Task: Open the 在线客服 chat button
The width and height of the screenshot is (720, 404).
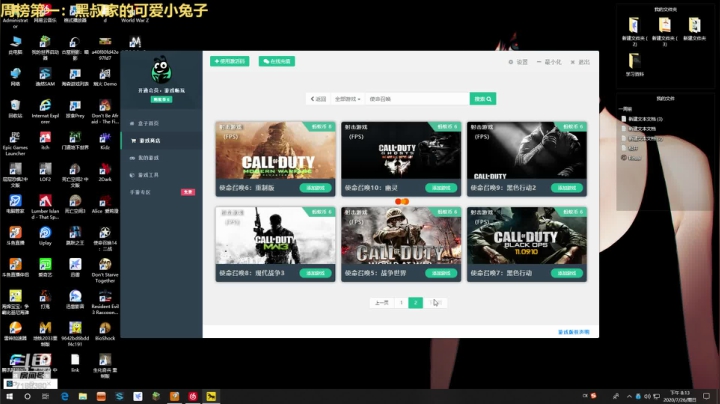Action: point(276,61)
